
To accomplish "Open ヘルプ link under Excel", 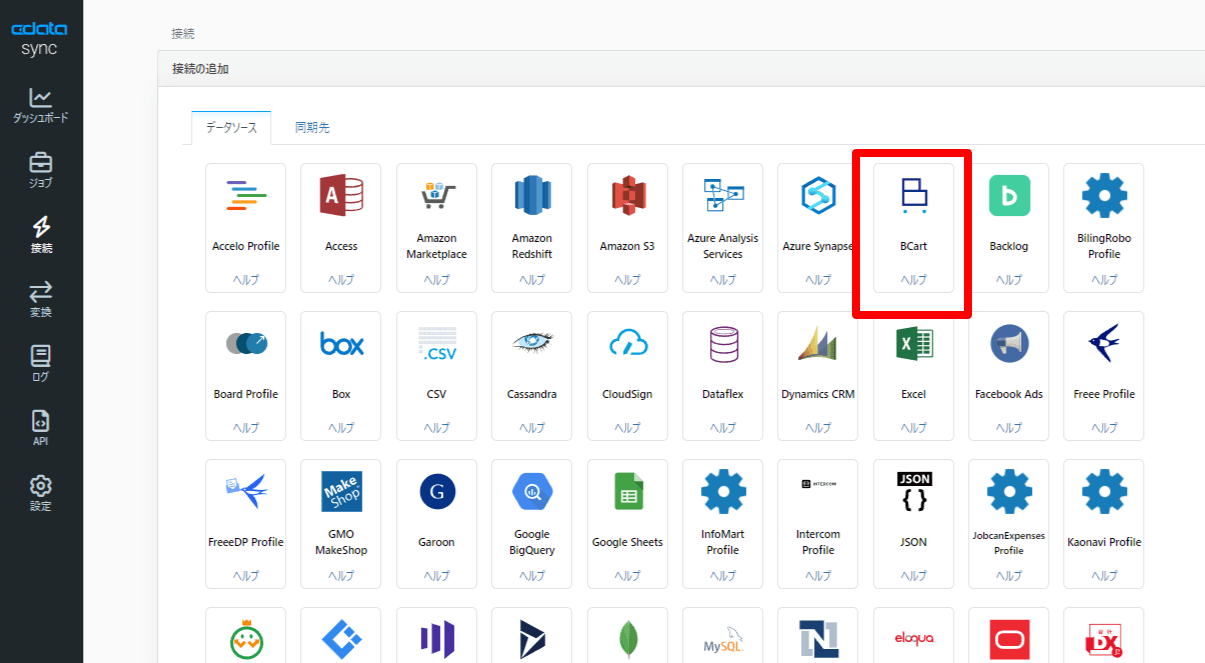I will (914, 428).
